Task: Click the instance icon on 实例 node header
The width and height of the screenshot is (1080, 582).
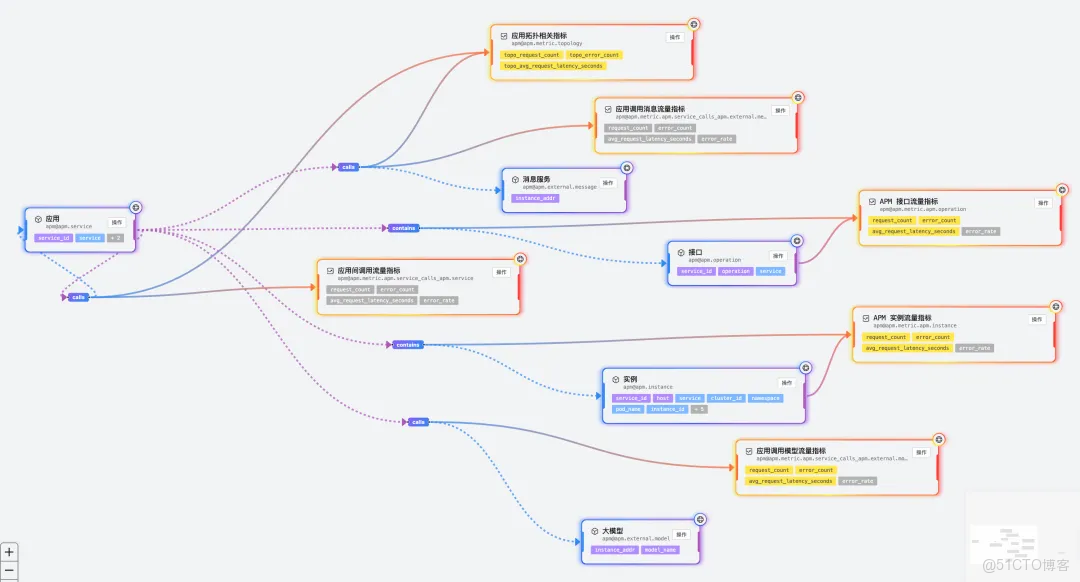Action: (x=616, y=379)
